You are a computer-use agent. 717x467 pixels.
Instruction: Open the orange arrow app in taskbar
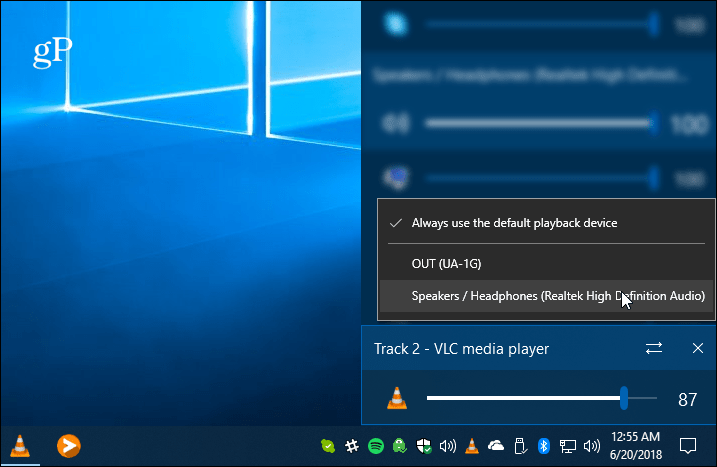click(x=69, y=446)
